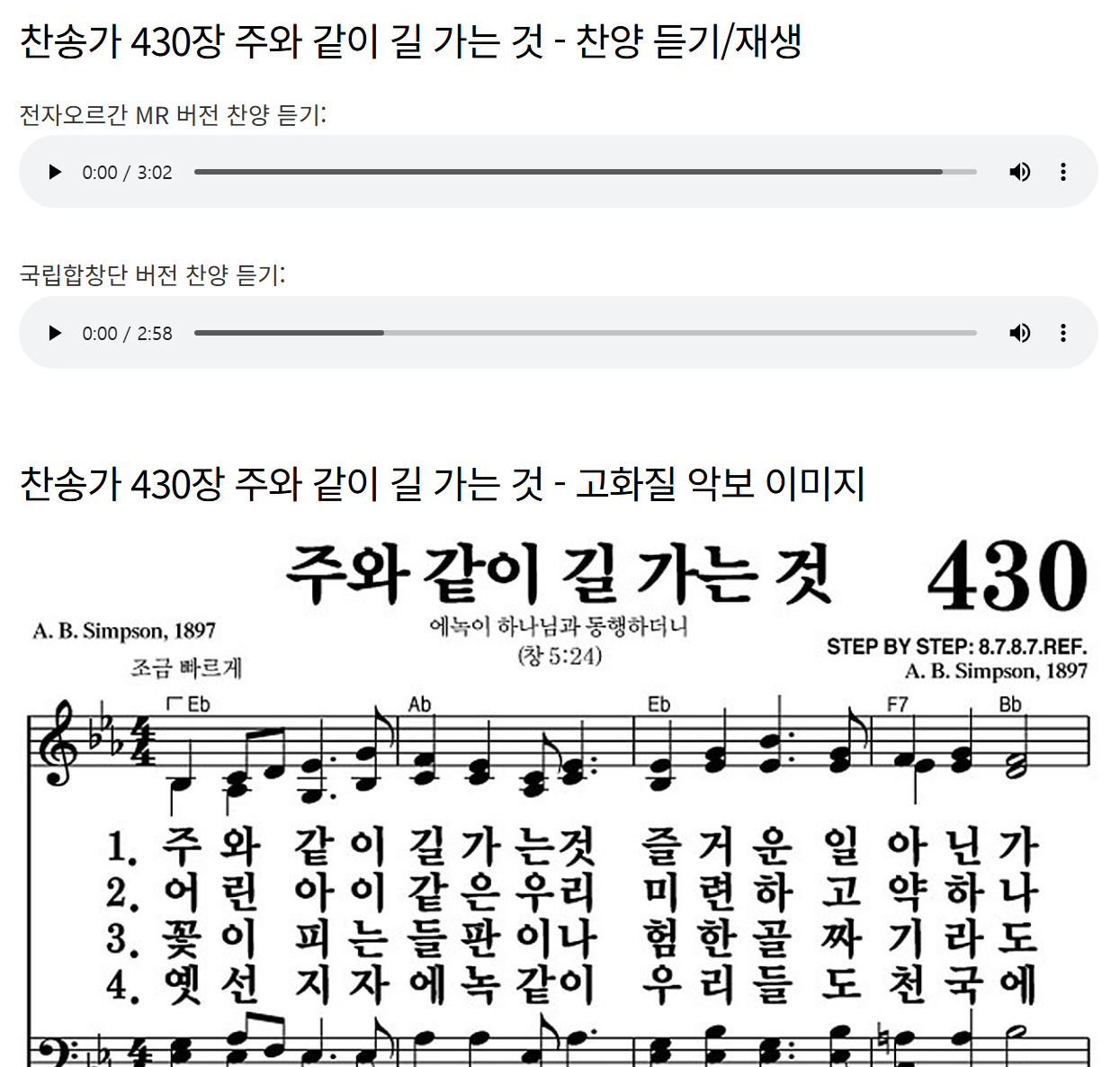Click the scripture reference '(창 5:24)'
1120x1067 pixels.
(x=560, y=656)
